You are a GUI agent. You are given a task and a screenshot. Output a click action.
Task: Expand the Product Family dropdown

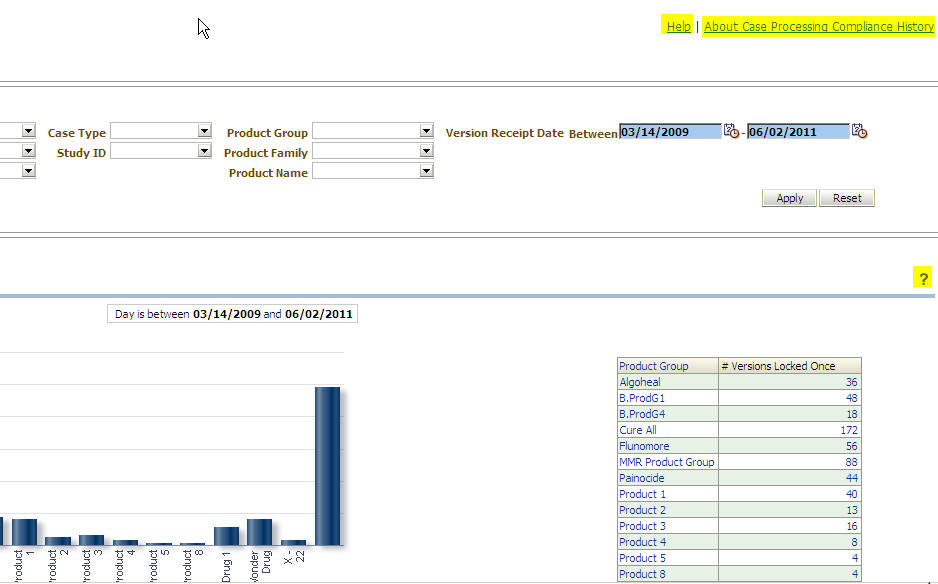coord(426,151)
